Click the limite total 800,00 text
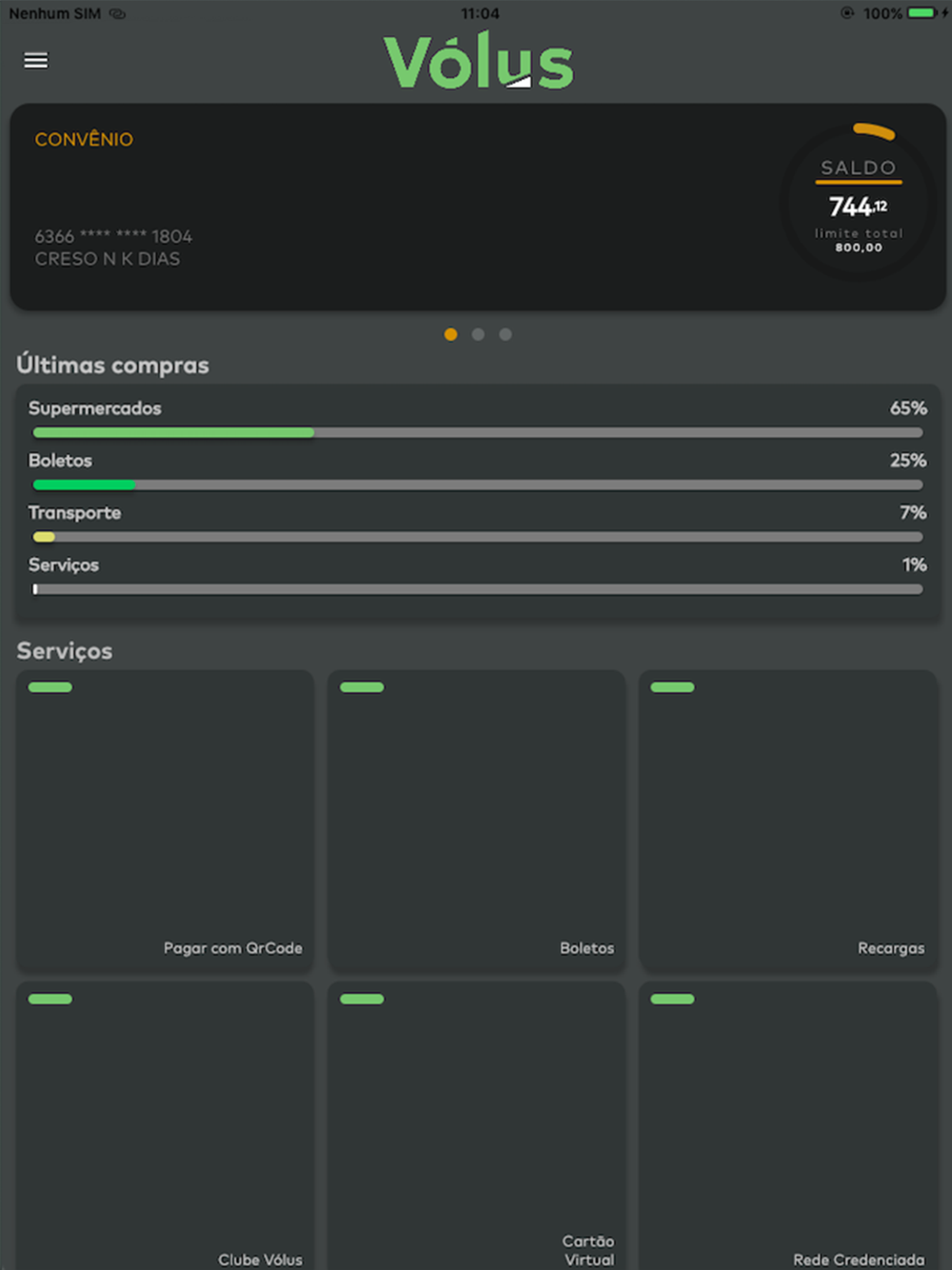This screenshot has width=952, height=1270. click(x=859, y=240)
